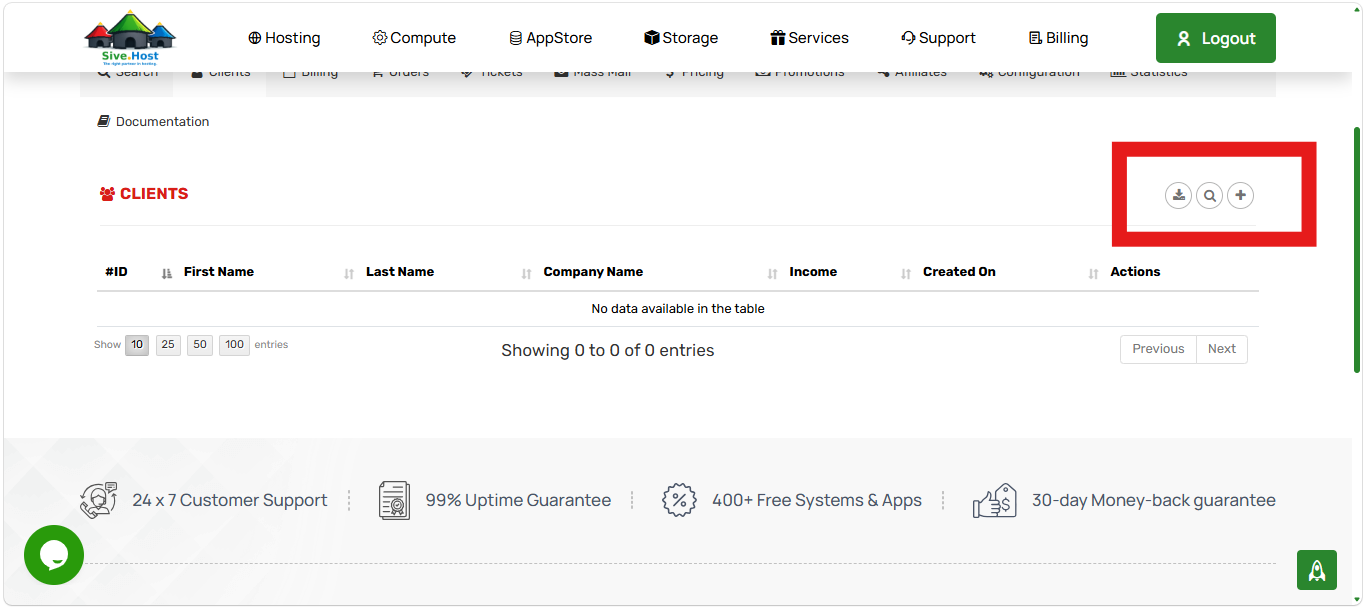Click the green Logout button
Image resolution: width=1363 pixels, height=607 pixels.
(x=1215, y=38)
